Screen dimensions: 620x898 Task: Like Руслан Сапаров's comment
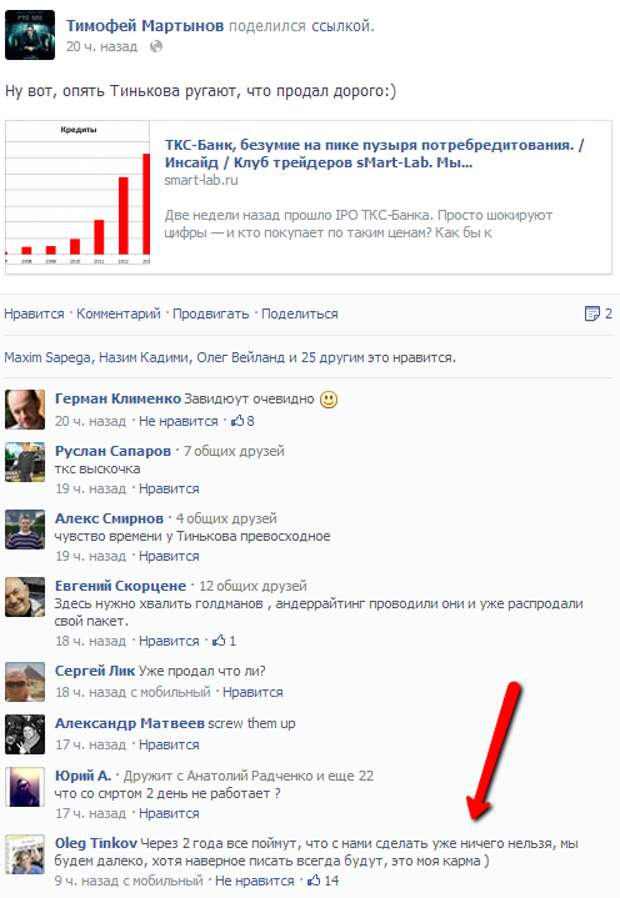169,489
